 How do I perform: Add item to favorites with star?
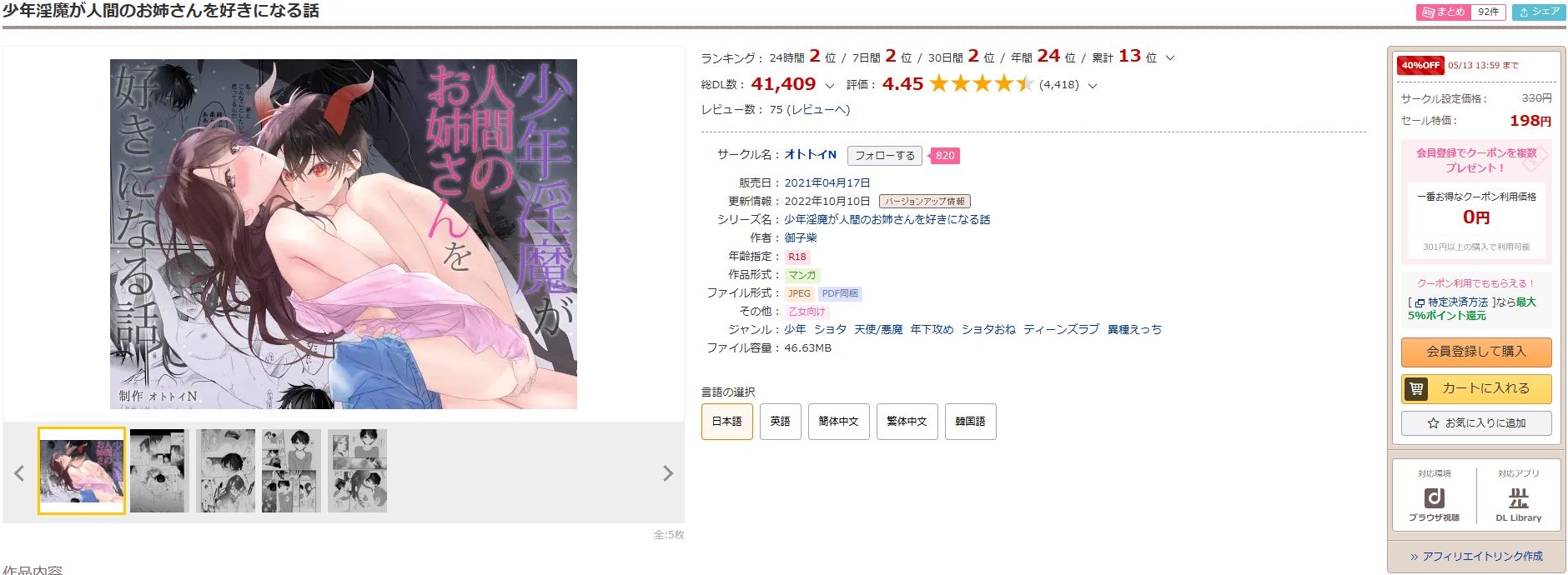(1476, 423)
